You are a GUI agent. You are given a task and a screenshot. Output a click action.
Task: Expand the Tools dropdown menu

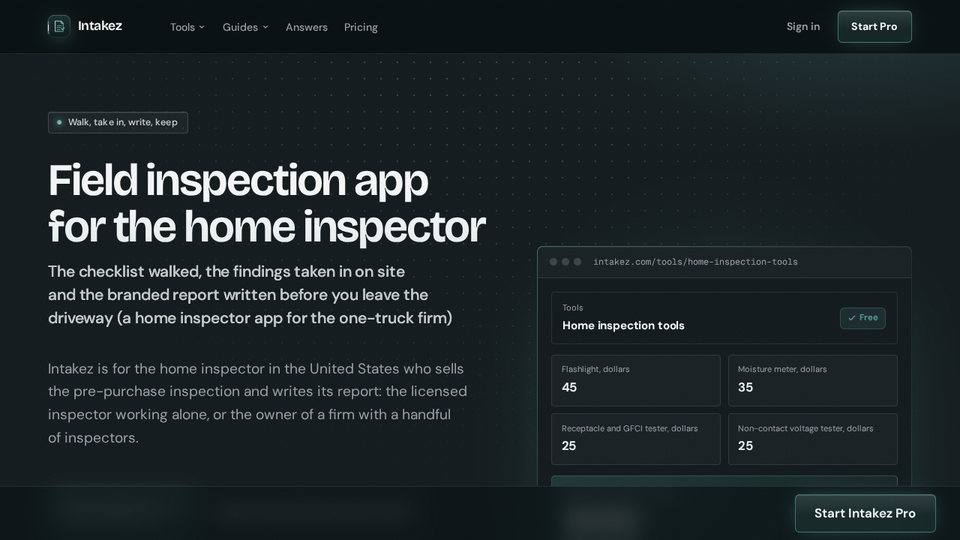(x=187, y=27)
